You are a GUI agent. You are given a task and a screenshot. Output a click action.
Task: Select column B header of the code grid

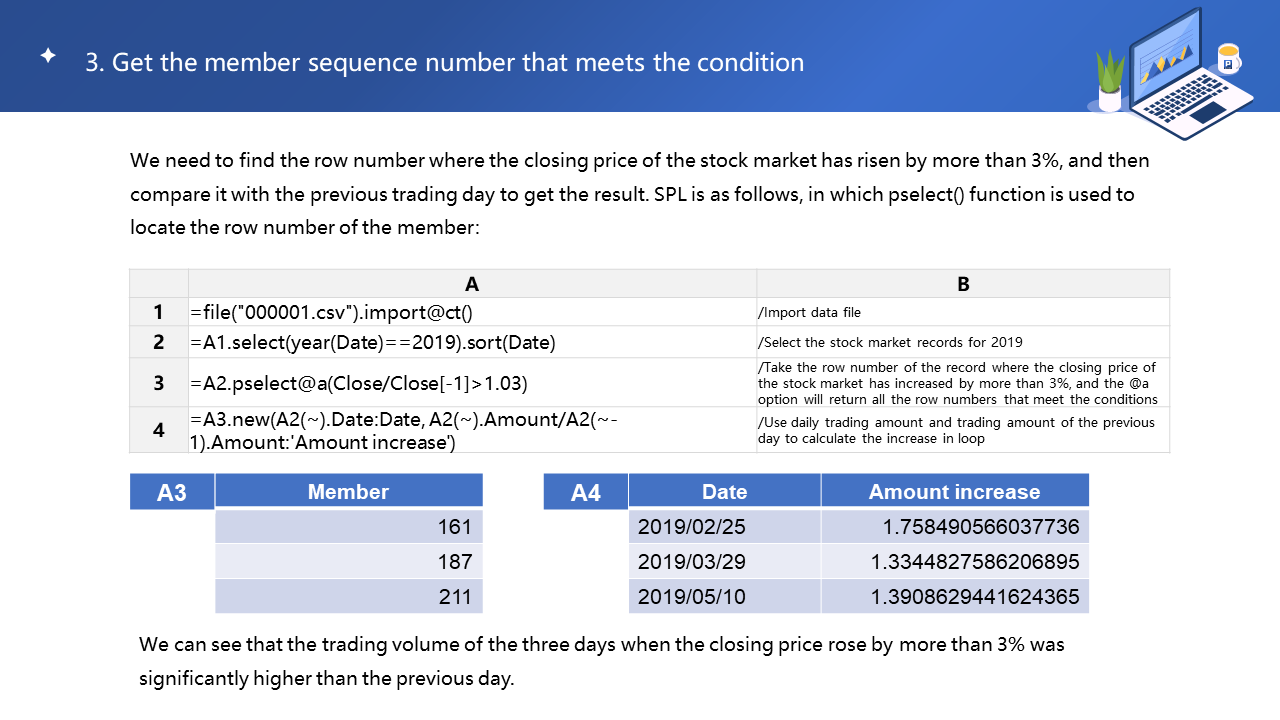pyautogui.click(x=963, y=284)
